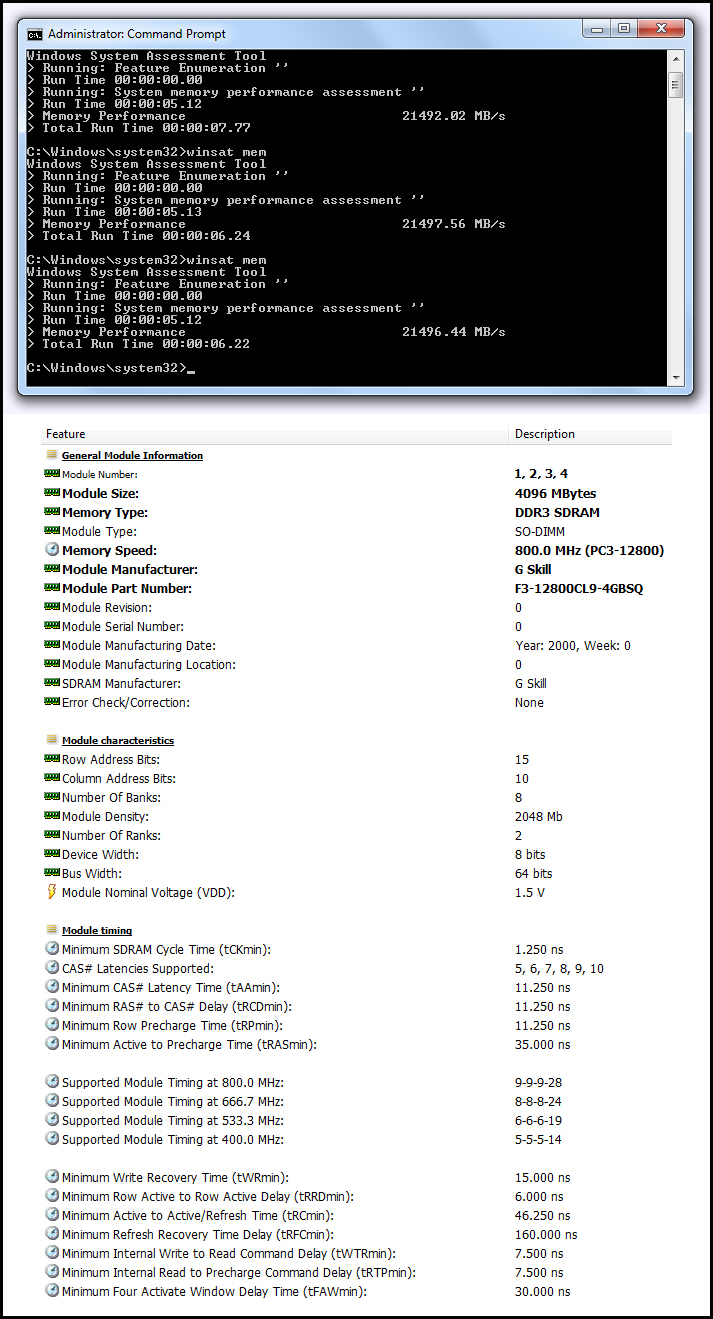Click the final C:\Windows\system32> prompt line
The height and width of the screenshot is (1319, 713).
coord(110,368)
